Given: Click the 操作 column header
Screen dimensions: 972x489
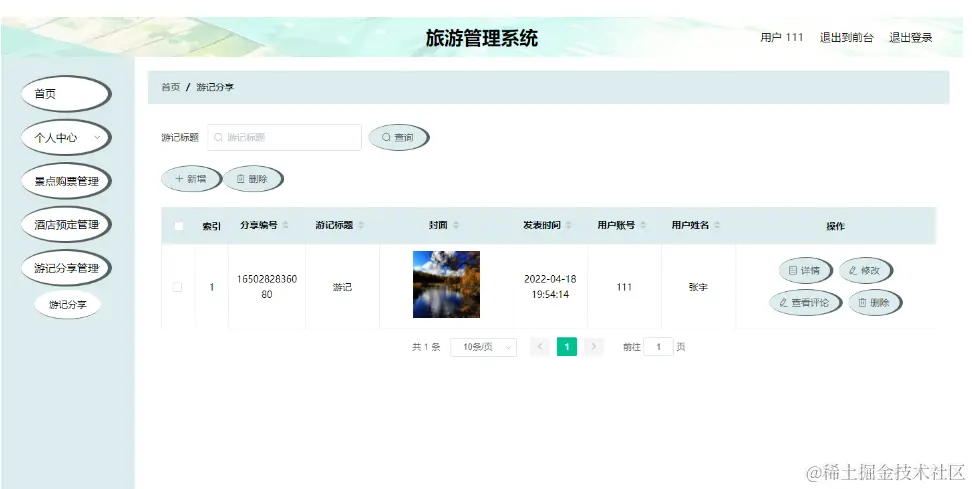Looking at the screenshot, I should tap(836, 226).
